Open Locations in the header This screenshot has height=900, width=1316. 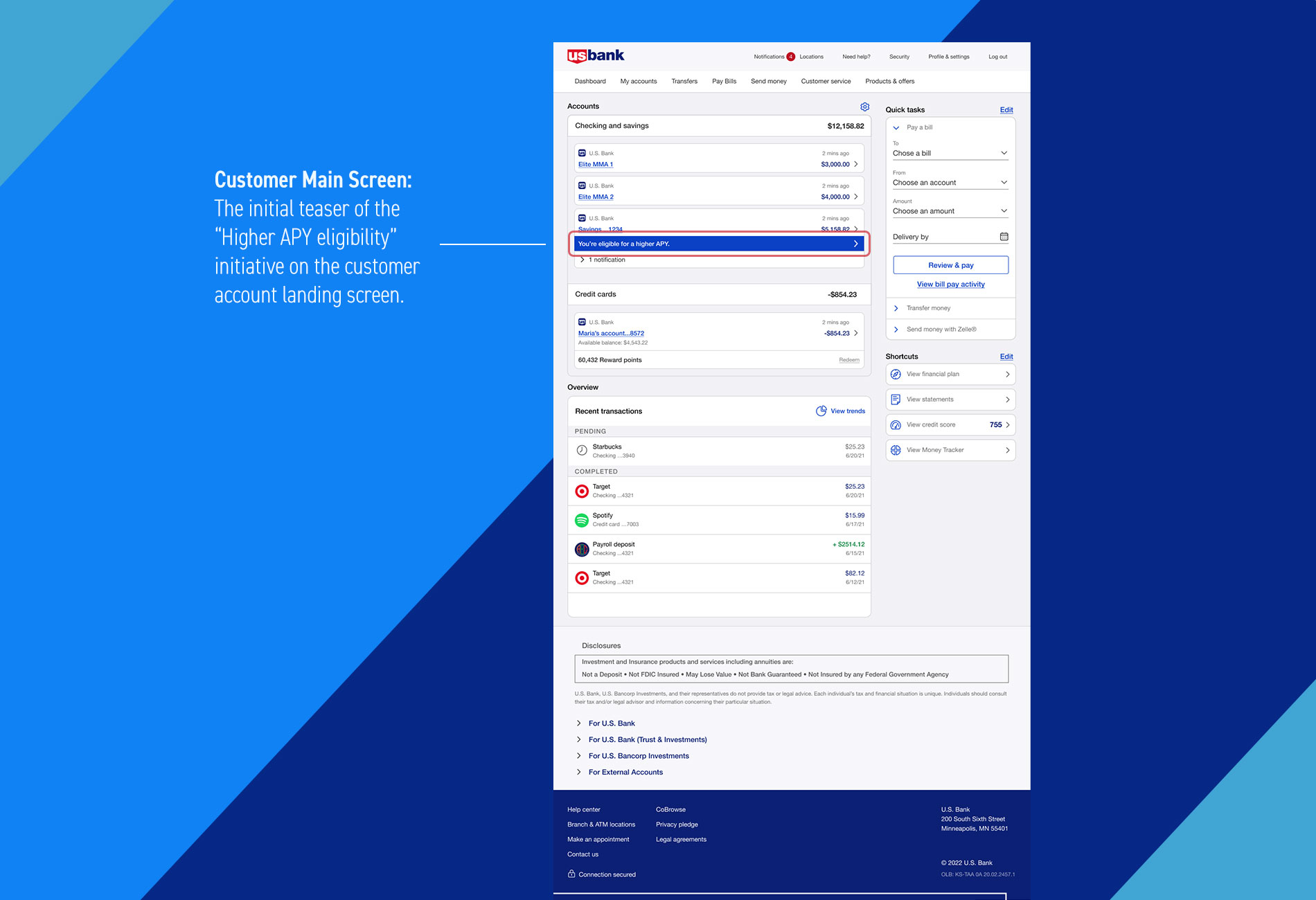pyautogui.click(x=811, y=57)
